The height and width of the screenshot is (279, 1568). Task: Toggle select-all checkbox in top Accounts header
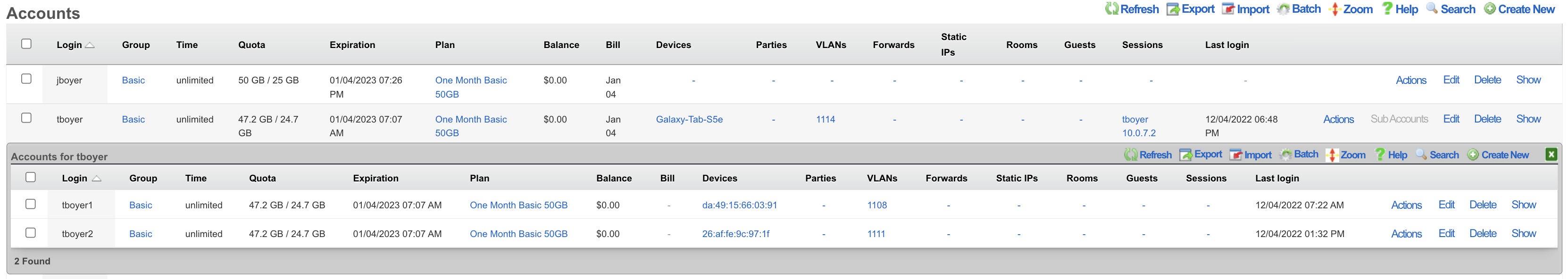[x=26, y=44]
